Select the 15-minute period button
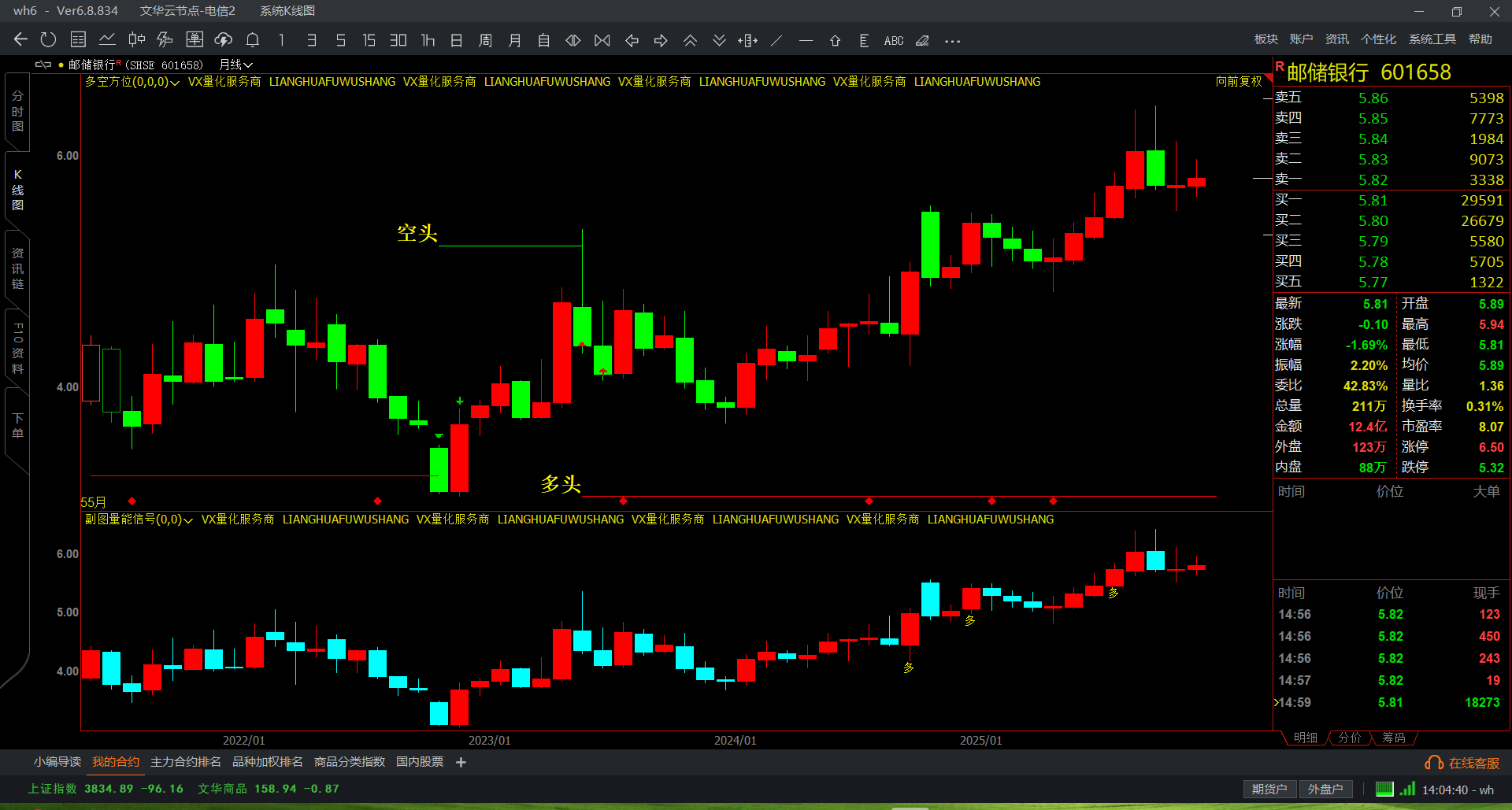The height and width of the screenshot is (810, 1512). pyautogui.click(x=369, y=40)
